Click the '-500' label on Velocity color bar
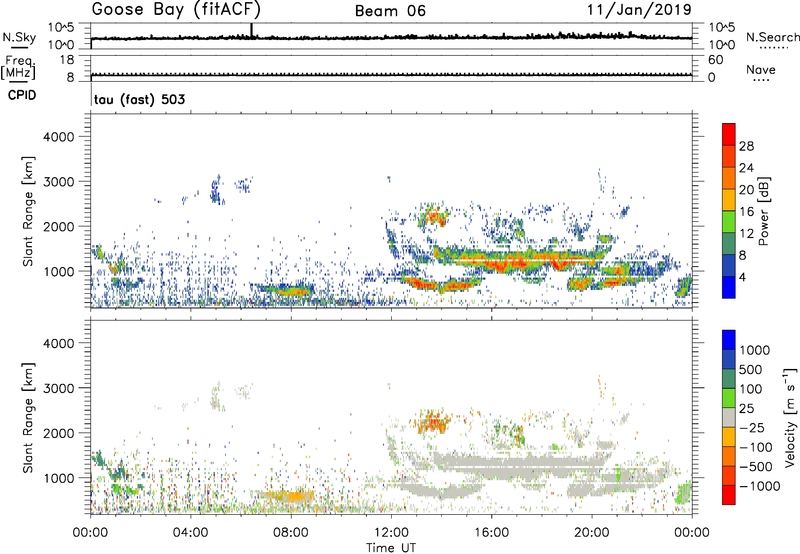Viewport: 800px width, 554px height. 756,466
